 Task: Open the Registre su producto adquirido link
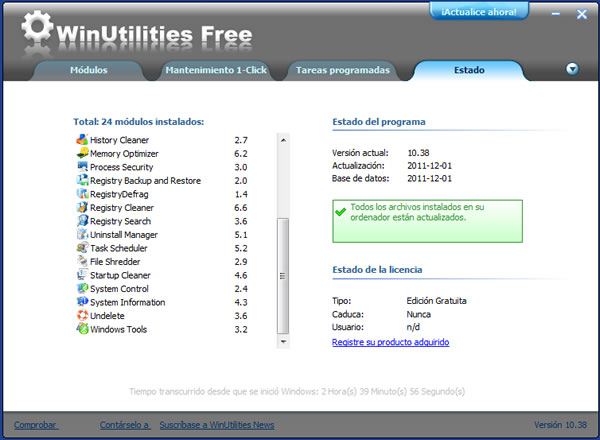(390, 342)
